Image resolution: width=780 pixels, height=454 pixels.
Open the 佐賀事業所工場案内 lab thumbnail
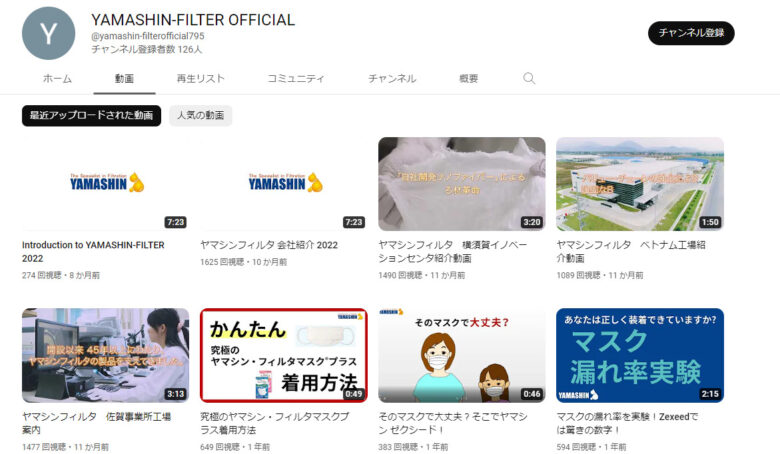click(105, 355)
